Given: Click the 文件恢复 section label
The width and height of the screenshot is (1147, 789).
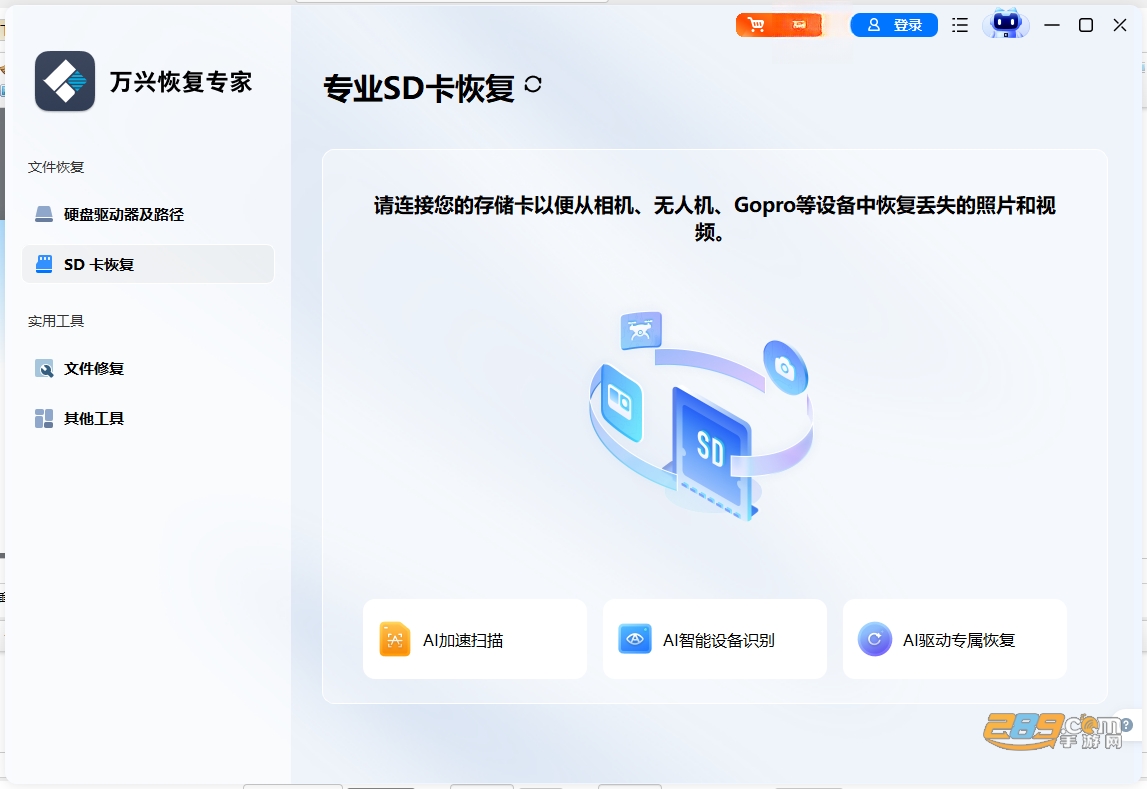Looking at the screenshot, I should 56,167.
